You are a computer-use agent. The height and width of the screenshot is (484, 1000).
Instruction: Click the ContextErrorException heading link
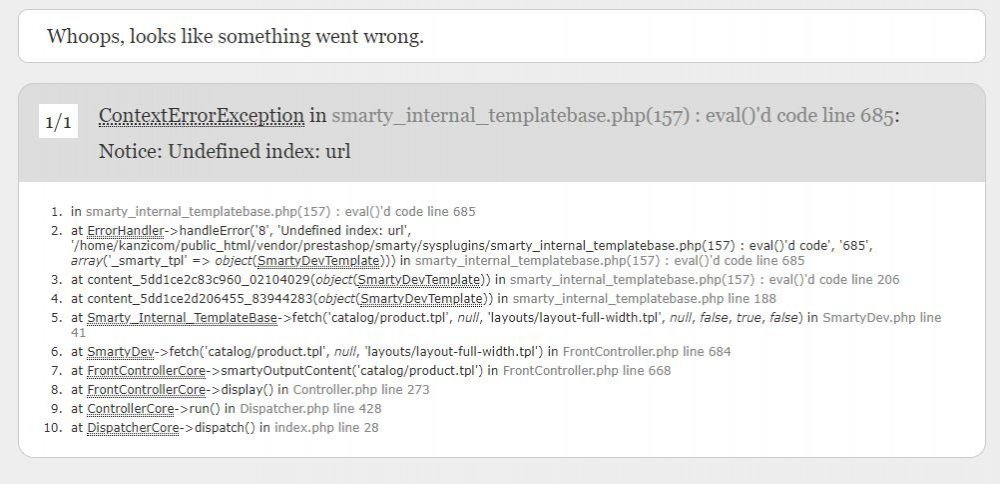pyautogui.click(x=202, y=116)
